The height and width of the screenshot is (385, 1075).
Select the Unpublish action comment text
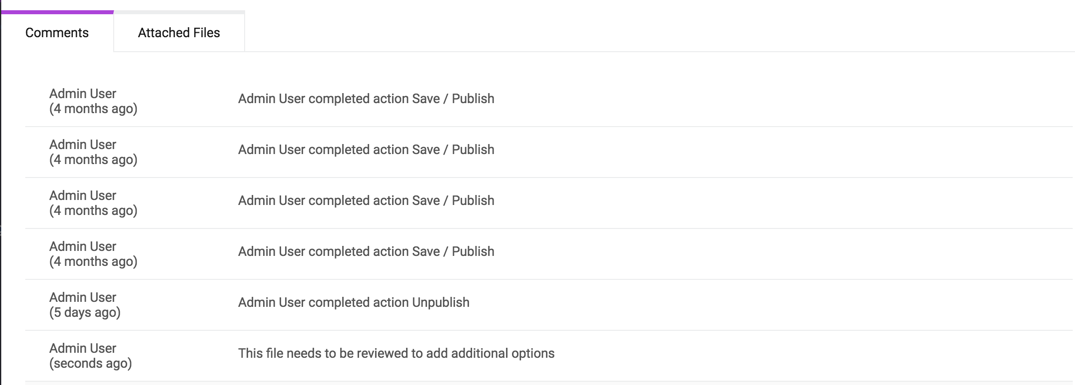pyautogui.click(x=354, y=302)
